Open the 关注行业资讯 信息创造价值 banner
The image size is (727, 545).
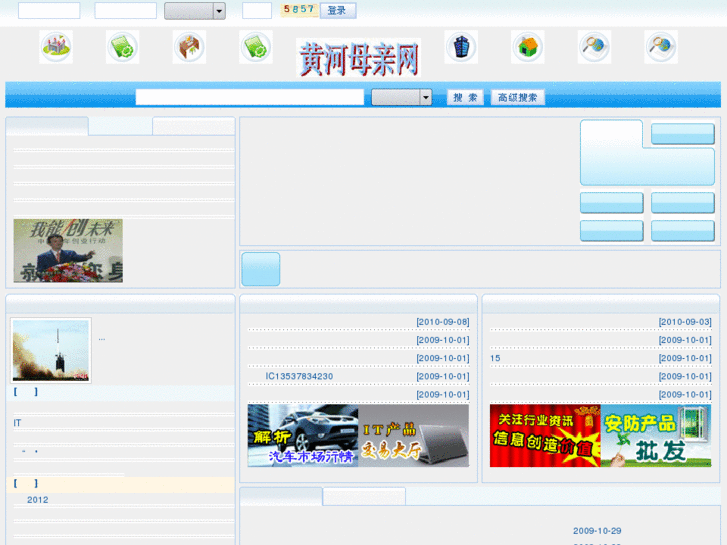point(545,436)
